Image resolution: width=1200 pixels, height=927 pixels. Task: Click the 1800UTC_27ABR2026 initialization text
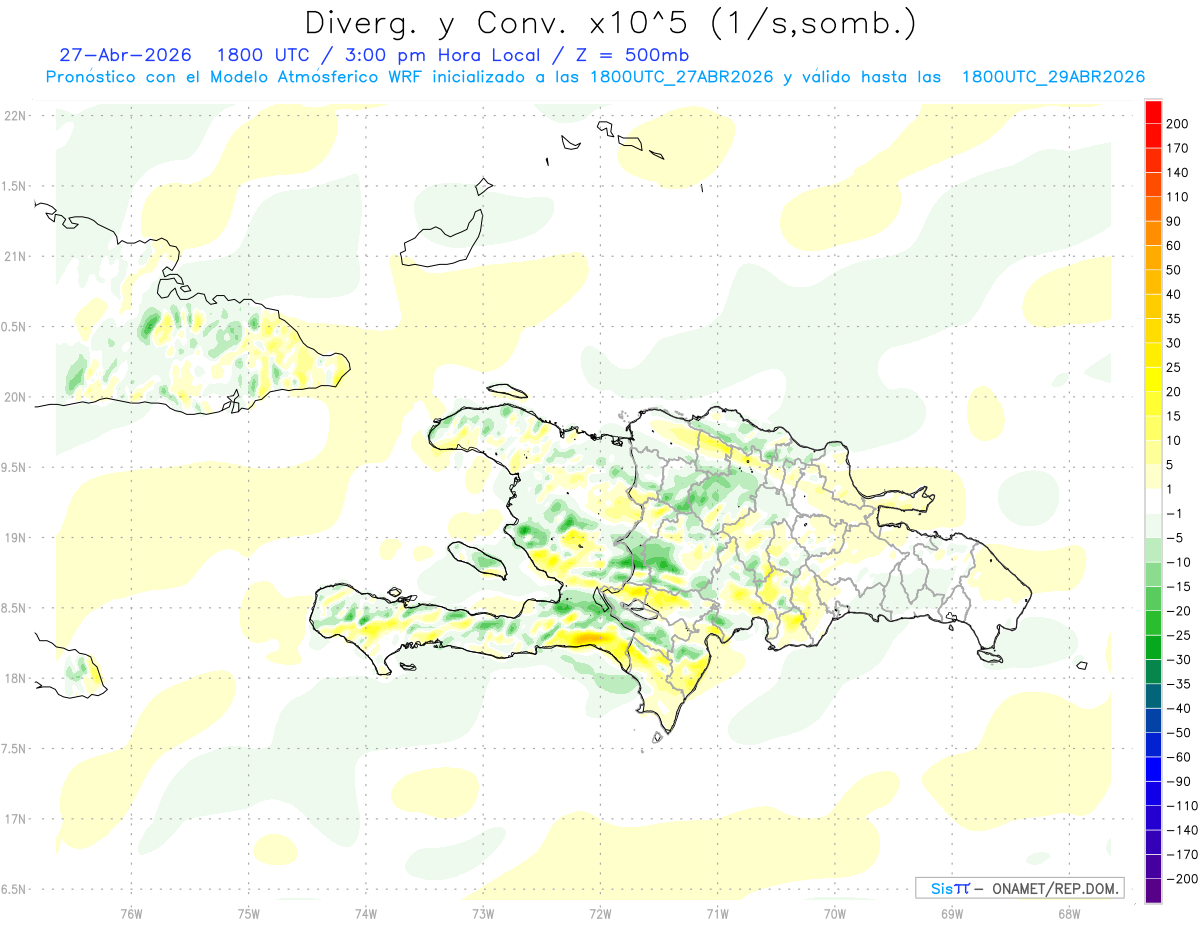click(x=681, y=77)
